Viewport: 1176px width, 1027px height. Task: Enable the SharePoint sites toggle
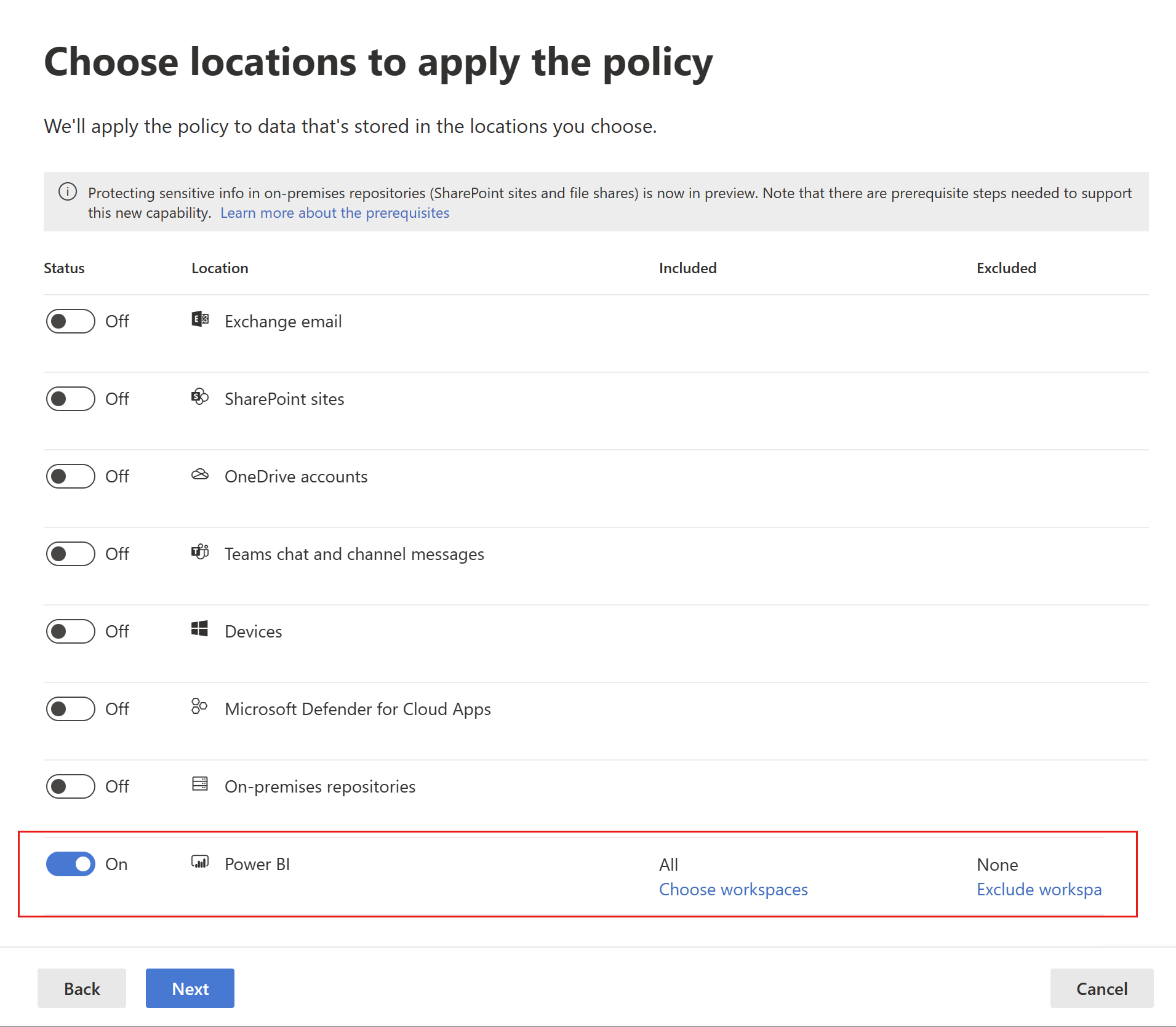point(71,399)
